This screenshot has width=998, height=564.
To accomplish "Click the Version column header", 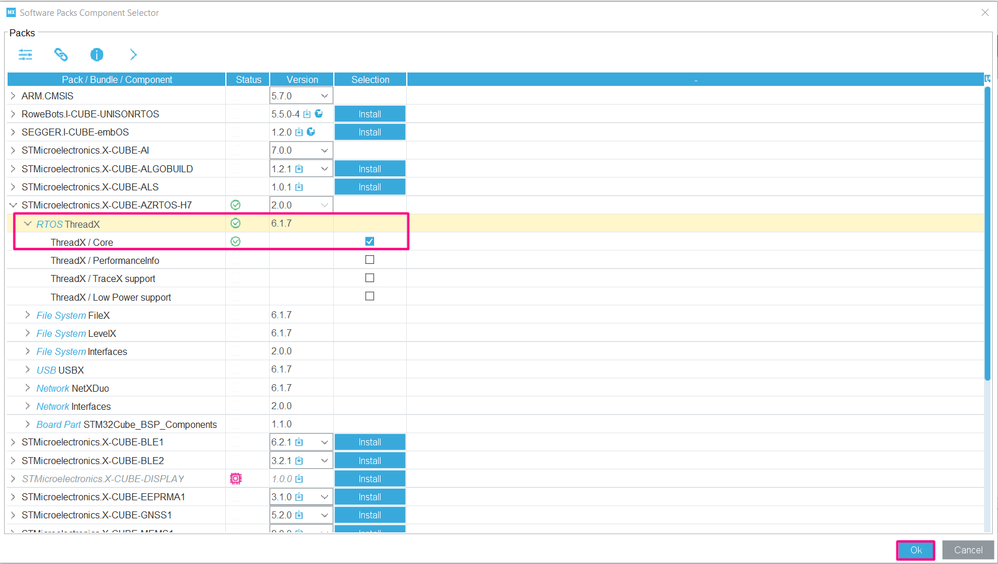I will (302, 80).
